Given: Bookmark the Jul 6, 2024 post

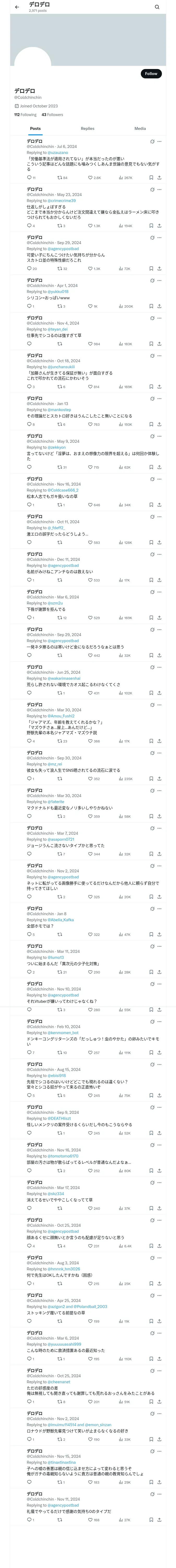Looking at the screenshot, I should pyautogui.click(x=151, y=178).
